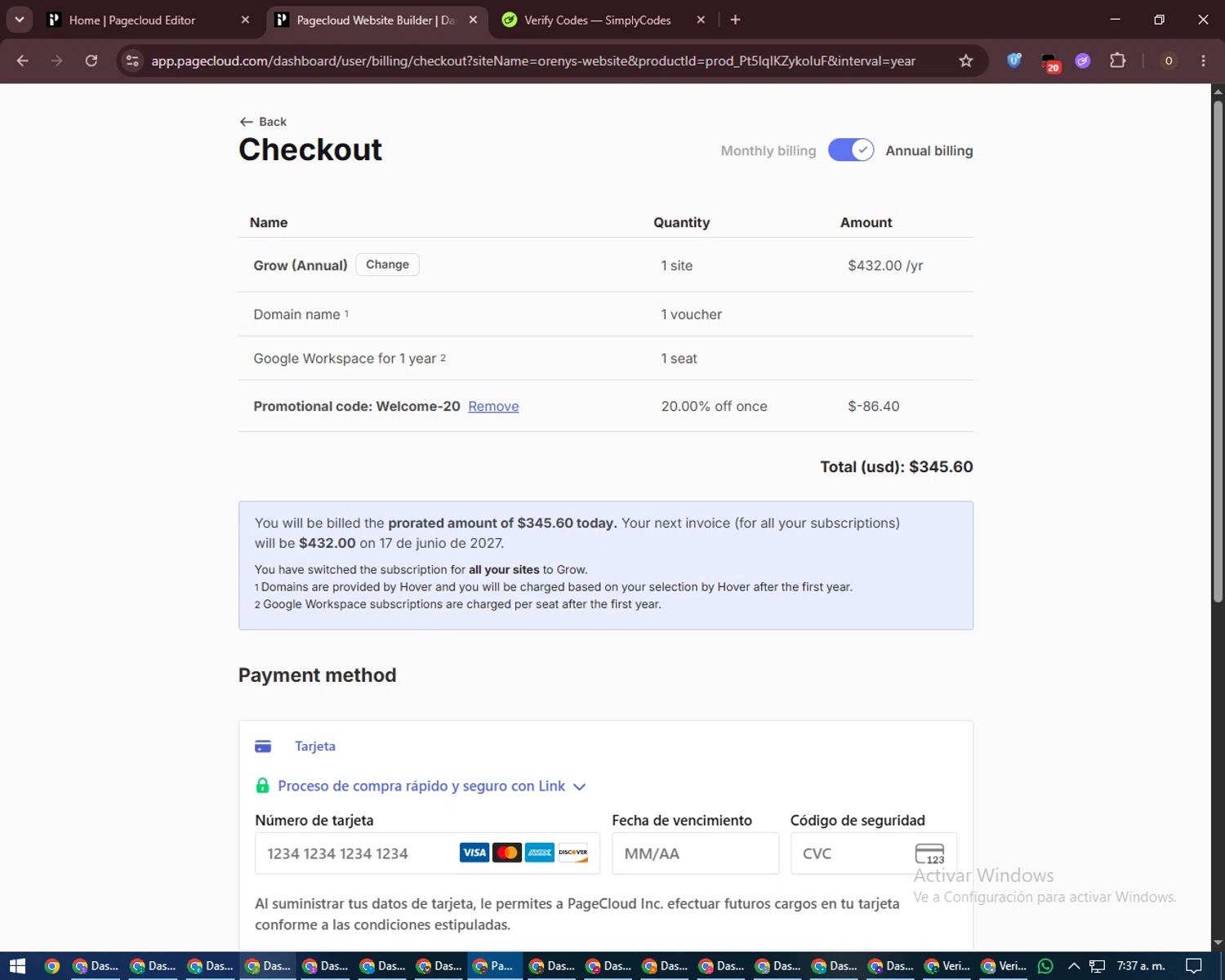The height and width of the screenshot is (980, 1225).
Task: Open Chrome's three-dot menu
Action: click(x=1203, y=60)
